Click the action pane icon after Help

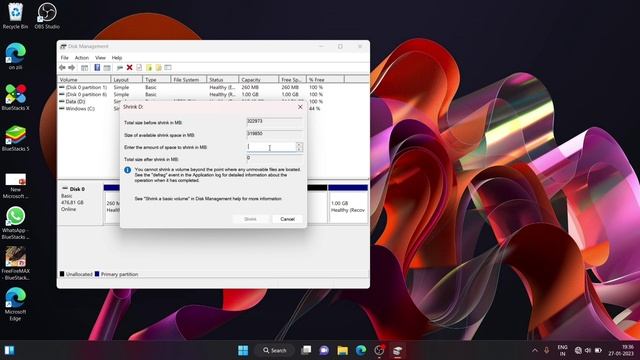pos(107,68)
